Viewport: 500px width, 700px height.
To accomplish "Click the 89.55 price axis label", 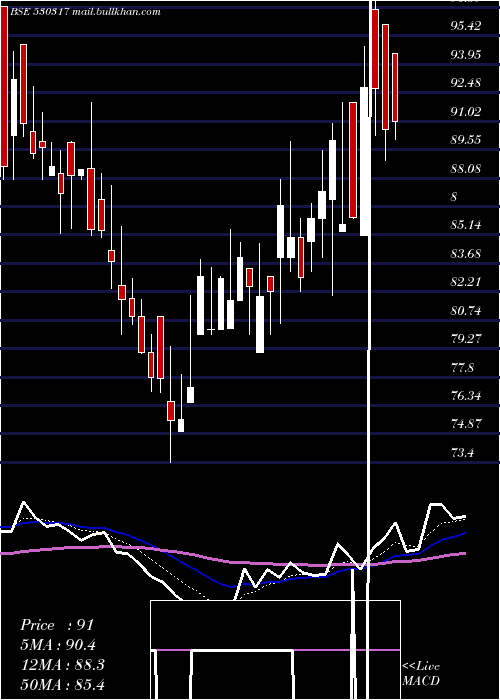I will click(466, 140).
